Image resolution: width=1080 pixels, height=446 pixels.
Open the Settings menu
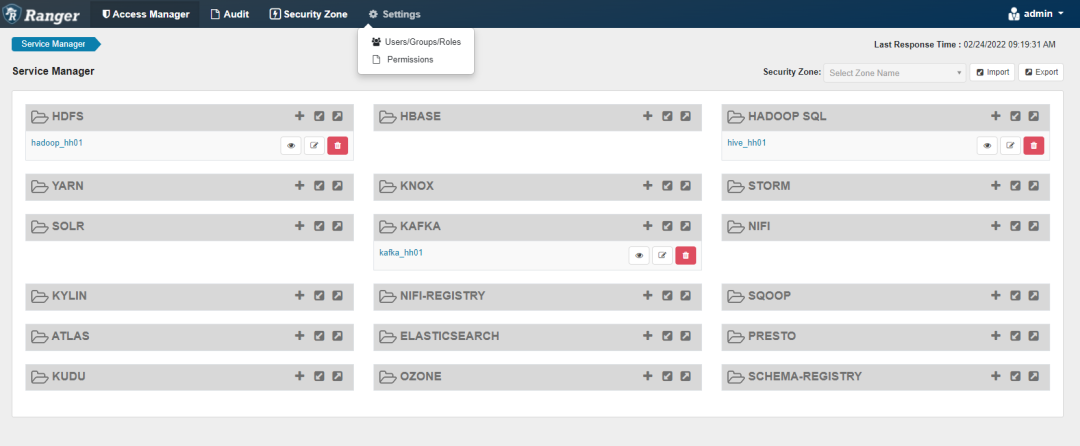coord(395,14)
